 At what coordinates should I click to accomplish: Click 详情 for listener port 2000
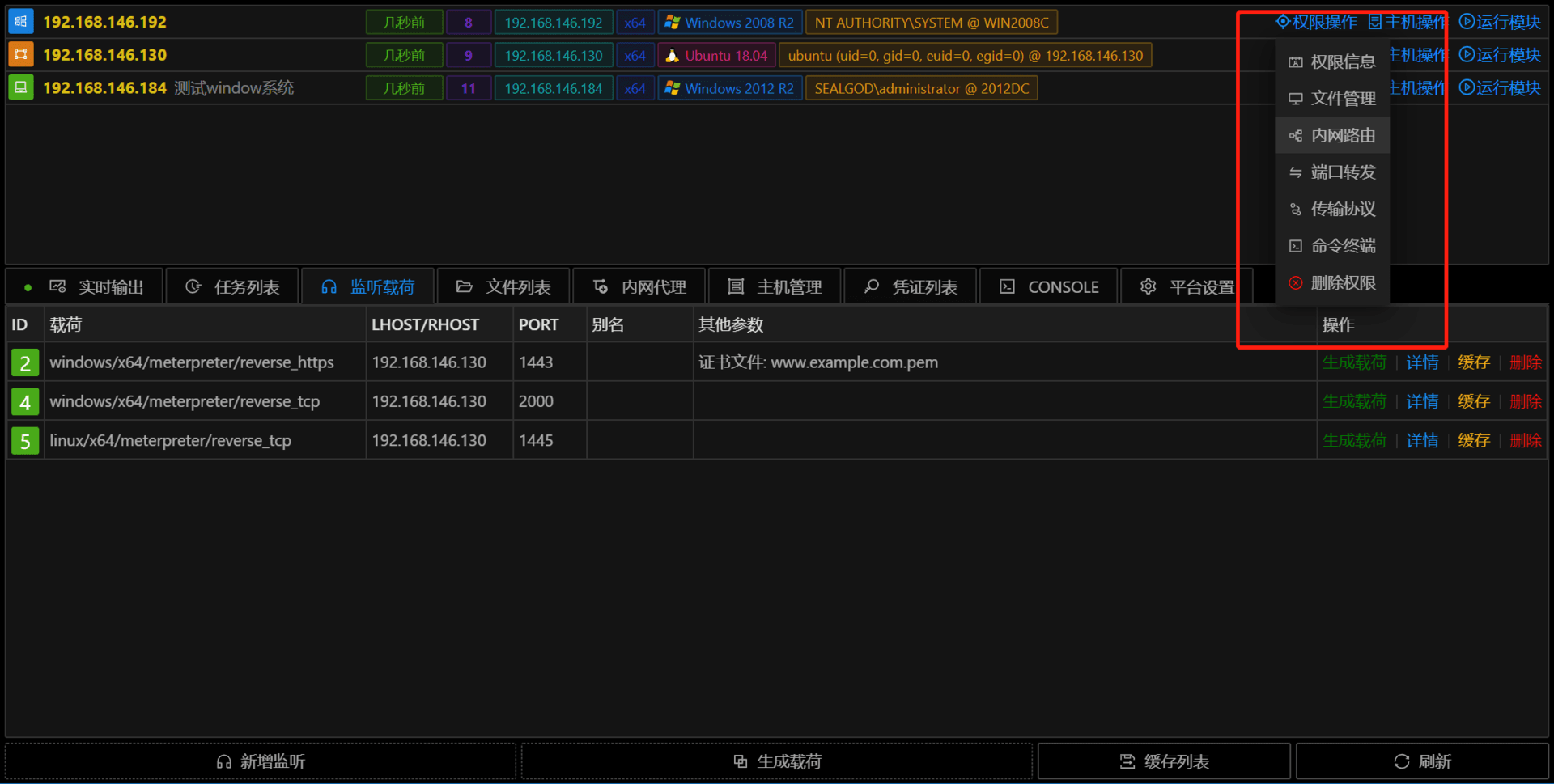1422,401
